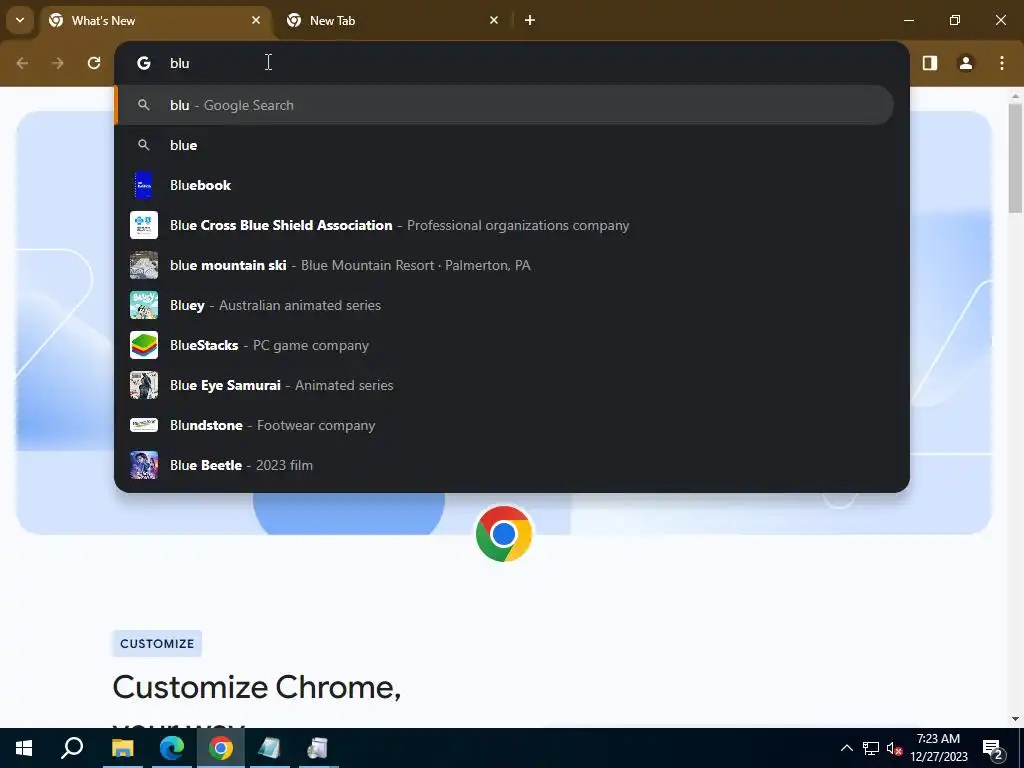Image resolution: width=1024 pixels, height=768 pixels.
Task: Open the network tray icon
Action: click(871, 748)
